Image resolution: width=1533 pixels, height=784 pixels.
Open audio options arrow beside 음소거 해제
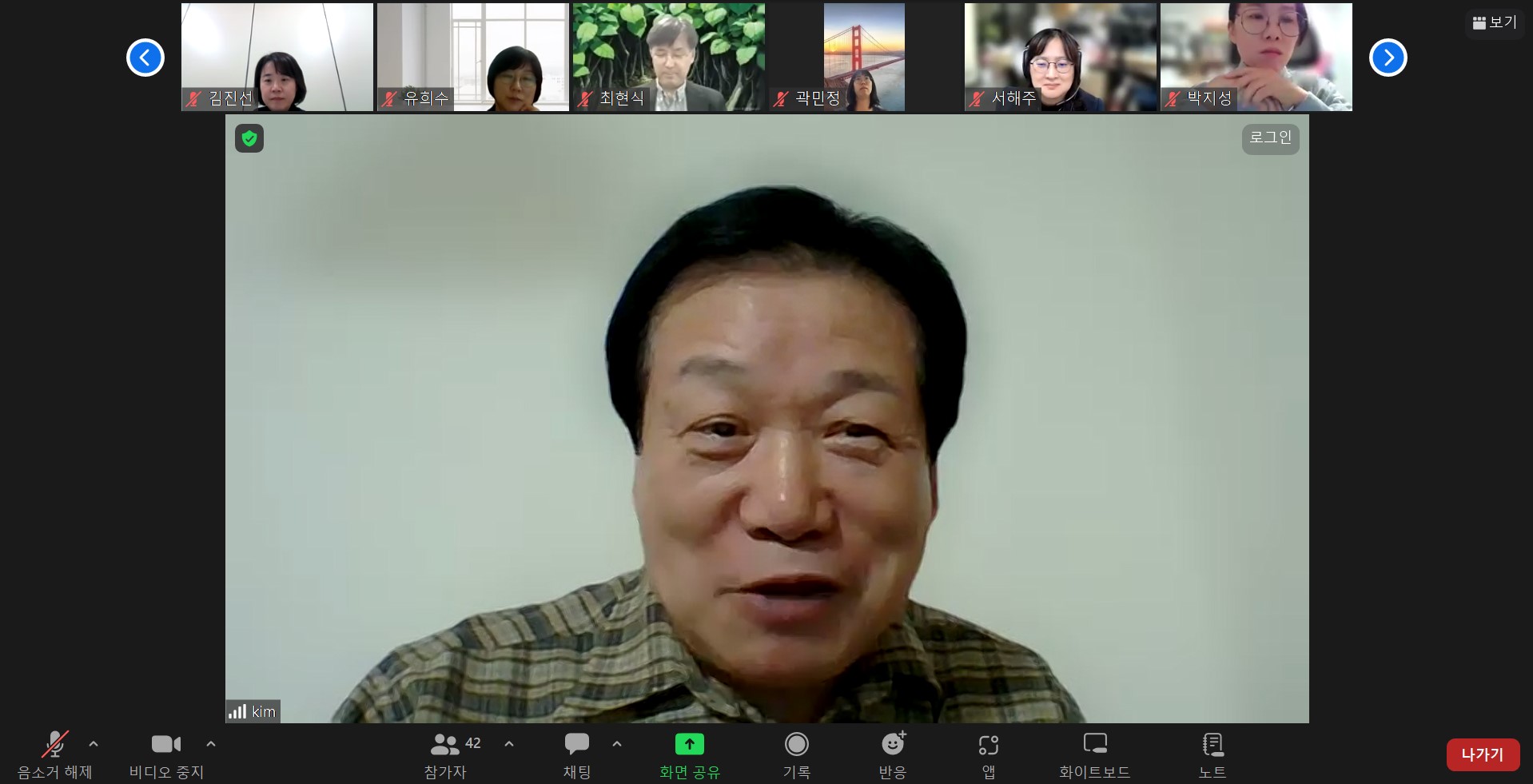pyautogui.click(x=94, y=744)
